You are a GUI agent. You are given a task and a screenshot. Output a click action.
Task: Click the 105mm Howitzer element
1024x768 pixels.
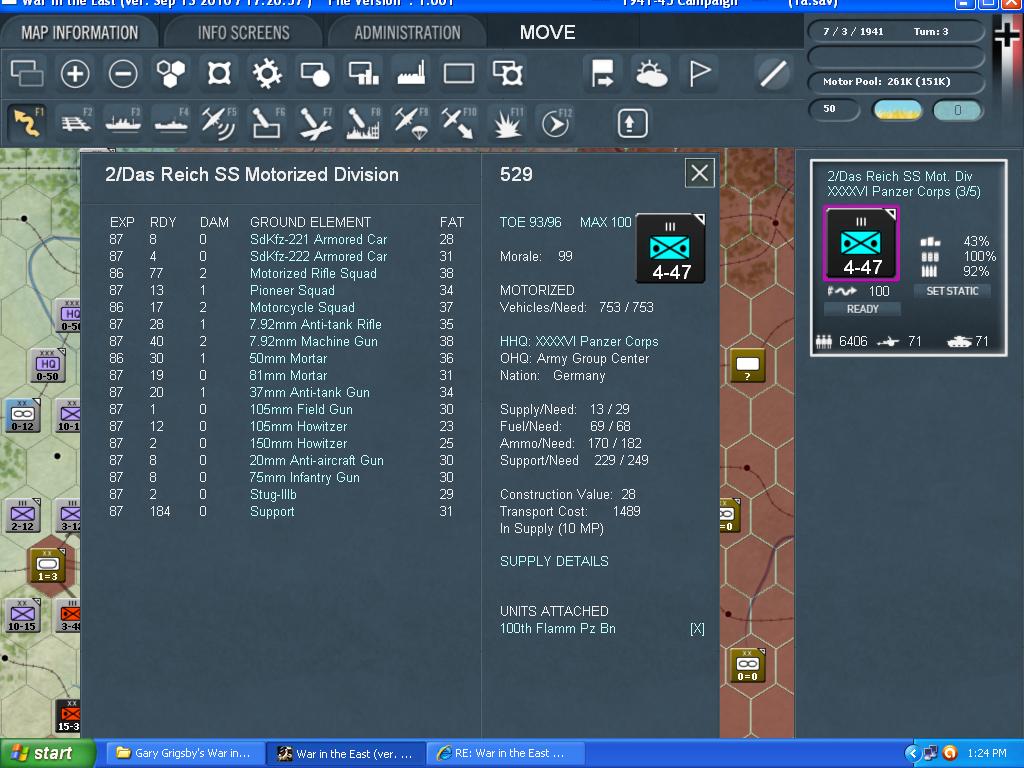[298, 426]
